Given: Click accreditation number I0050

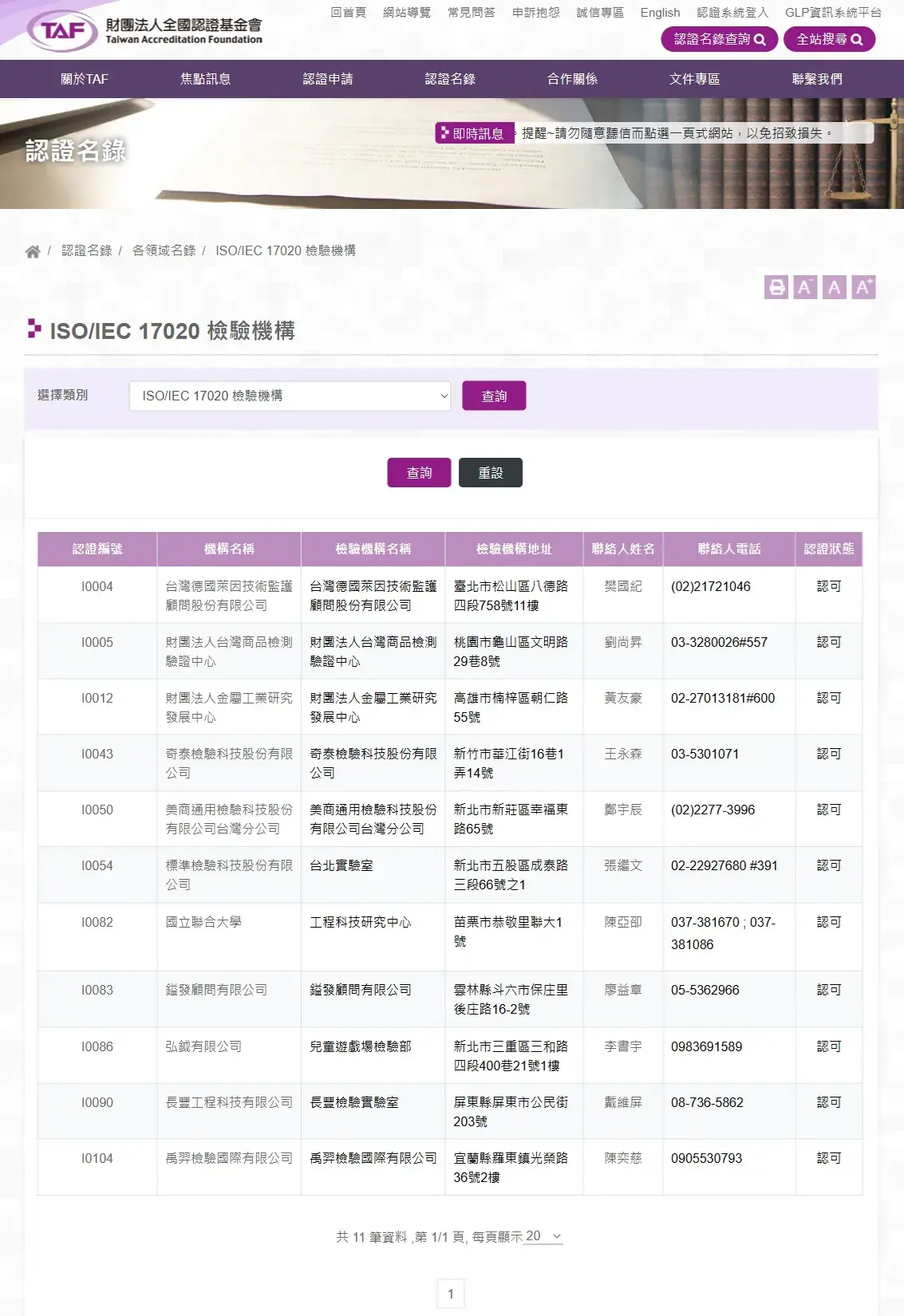Looking at the screenshot, I should (97, 810).
